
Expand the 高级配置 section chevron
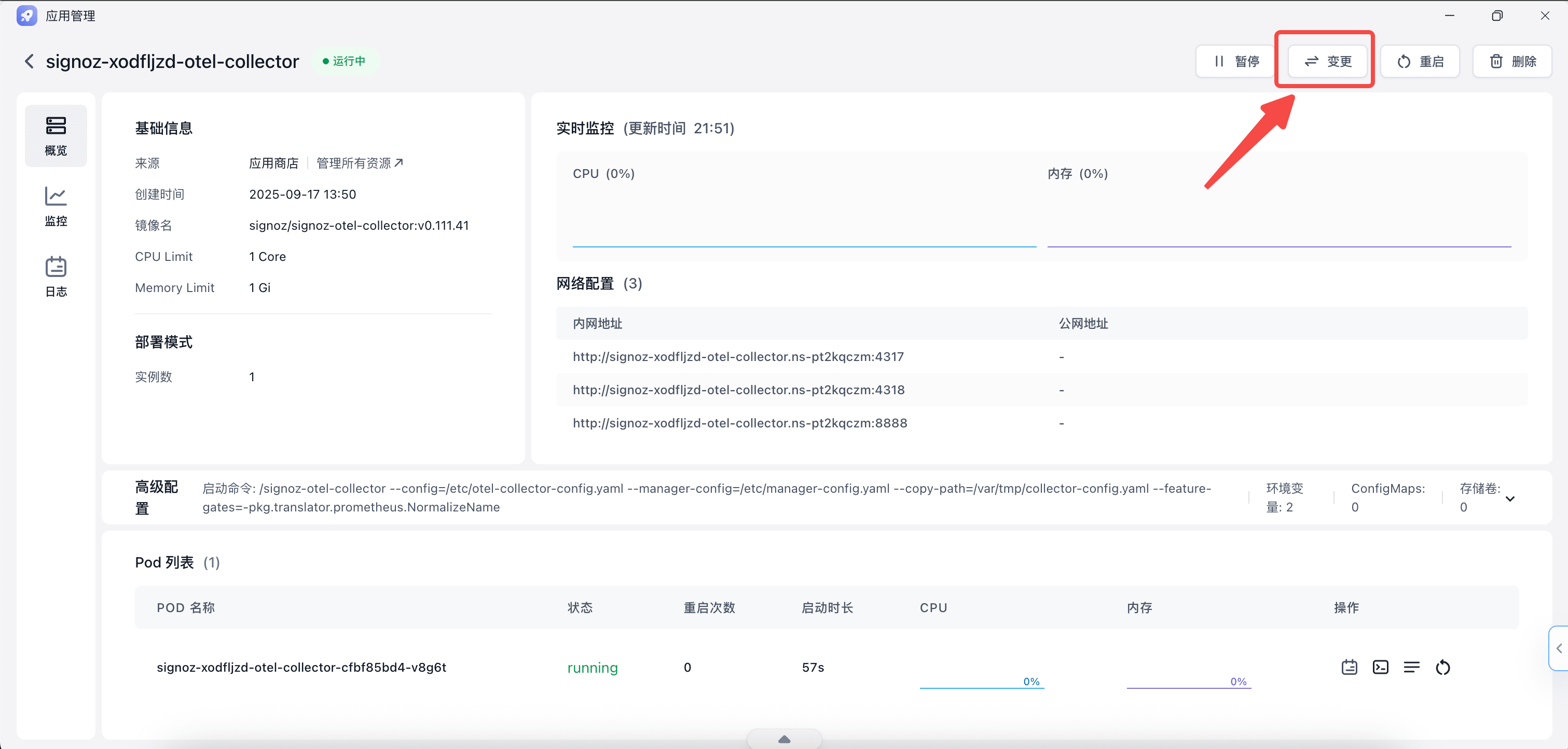point(1510,498)
